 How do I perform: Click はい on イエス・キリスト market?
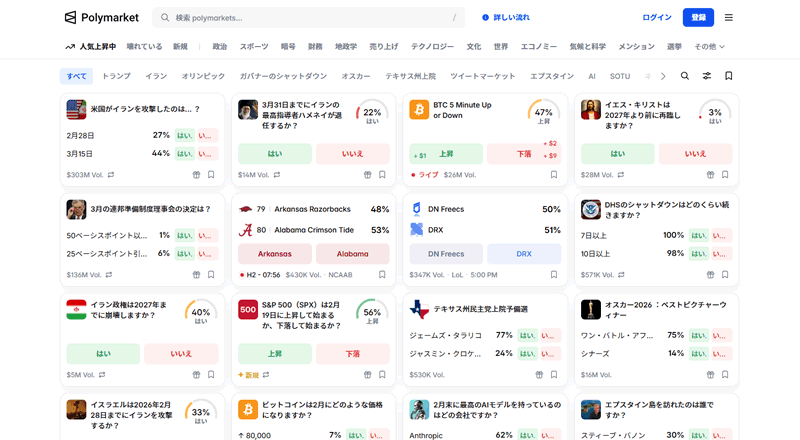(x=618, y=154)
